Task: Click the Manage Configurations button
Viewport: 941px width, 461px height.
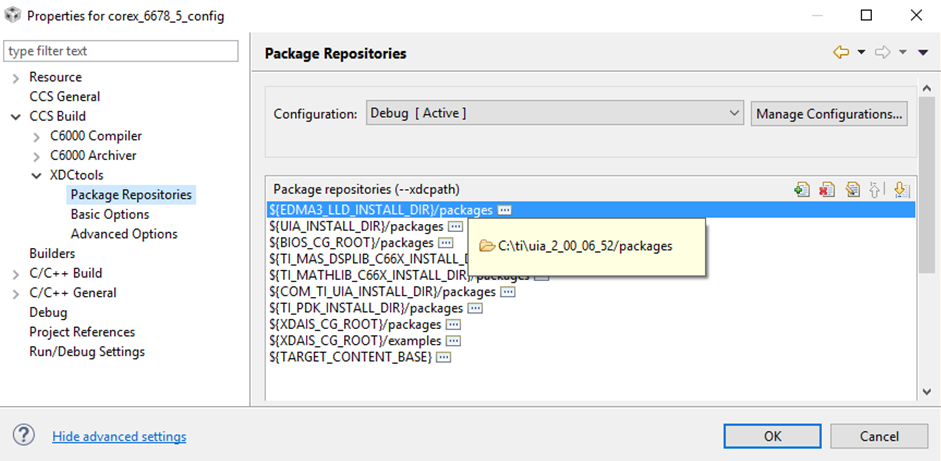Action: point(829,113)
